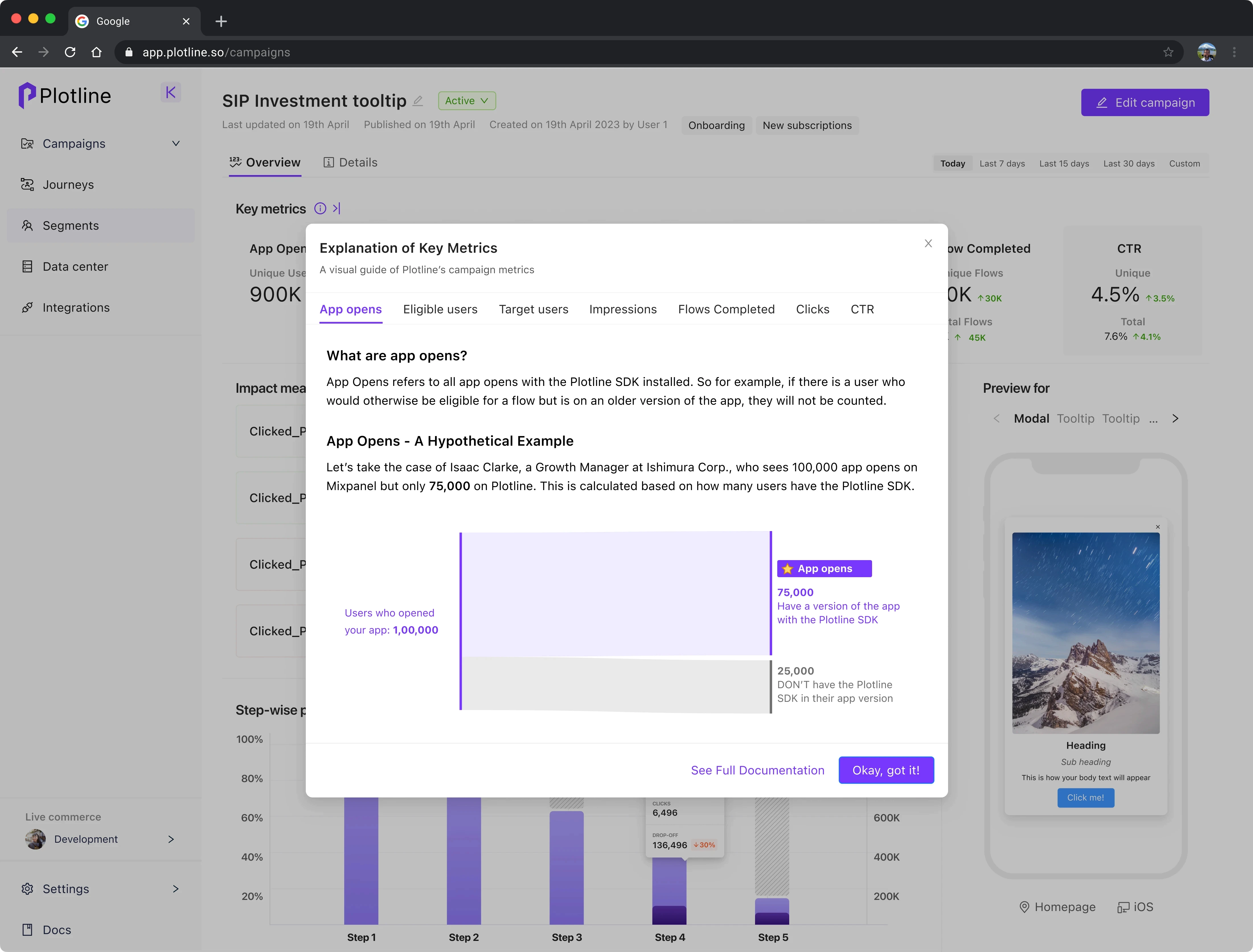Open the See Full Documentation link
The image size is (1253, 952).
point(757,770)
